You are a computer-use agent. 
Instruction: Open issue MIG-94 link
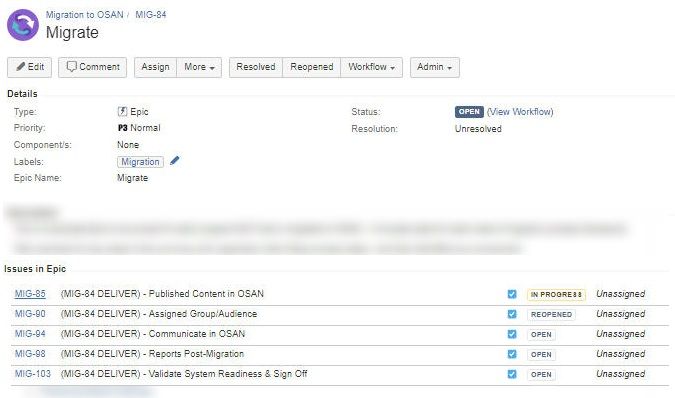[30, 334]
